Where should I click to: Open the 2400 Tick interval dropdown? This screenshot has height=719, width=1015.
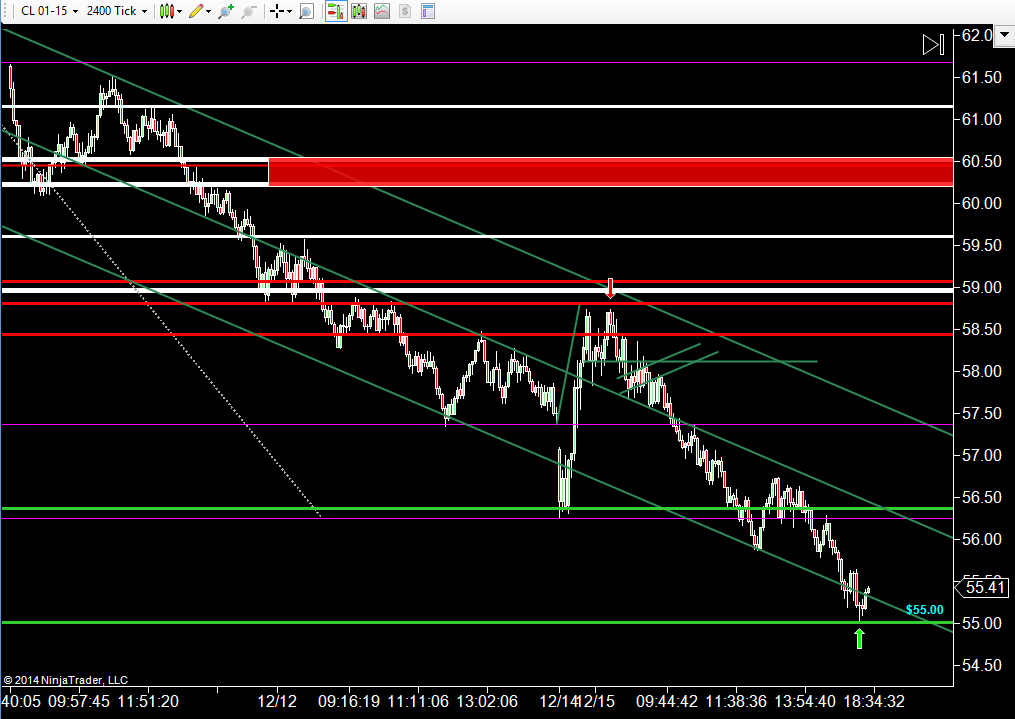click(117, 11)
